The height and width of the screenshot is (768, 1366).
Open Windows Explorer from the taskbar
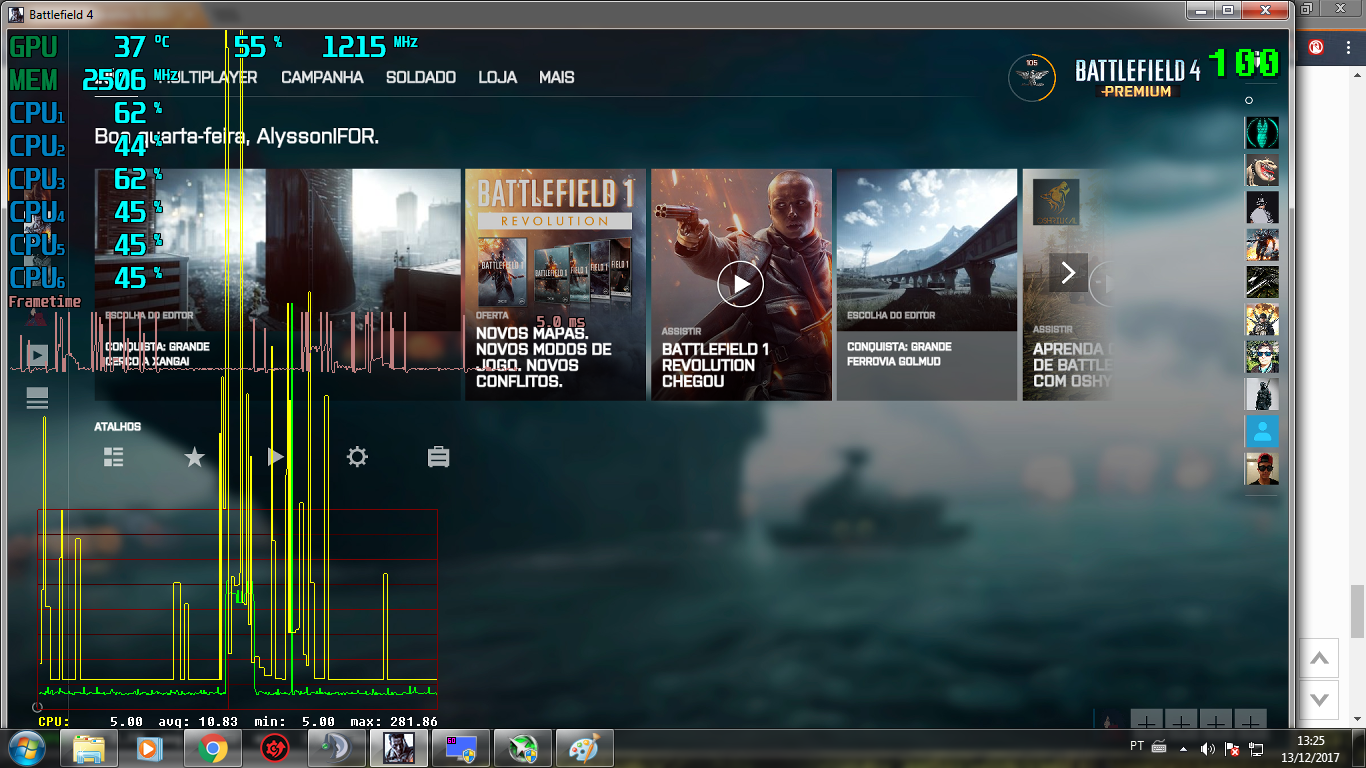88,748
